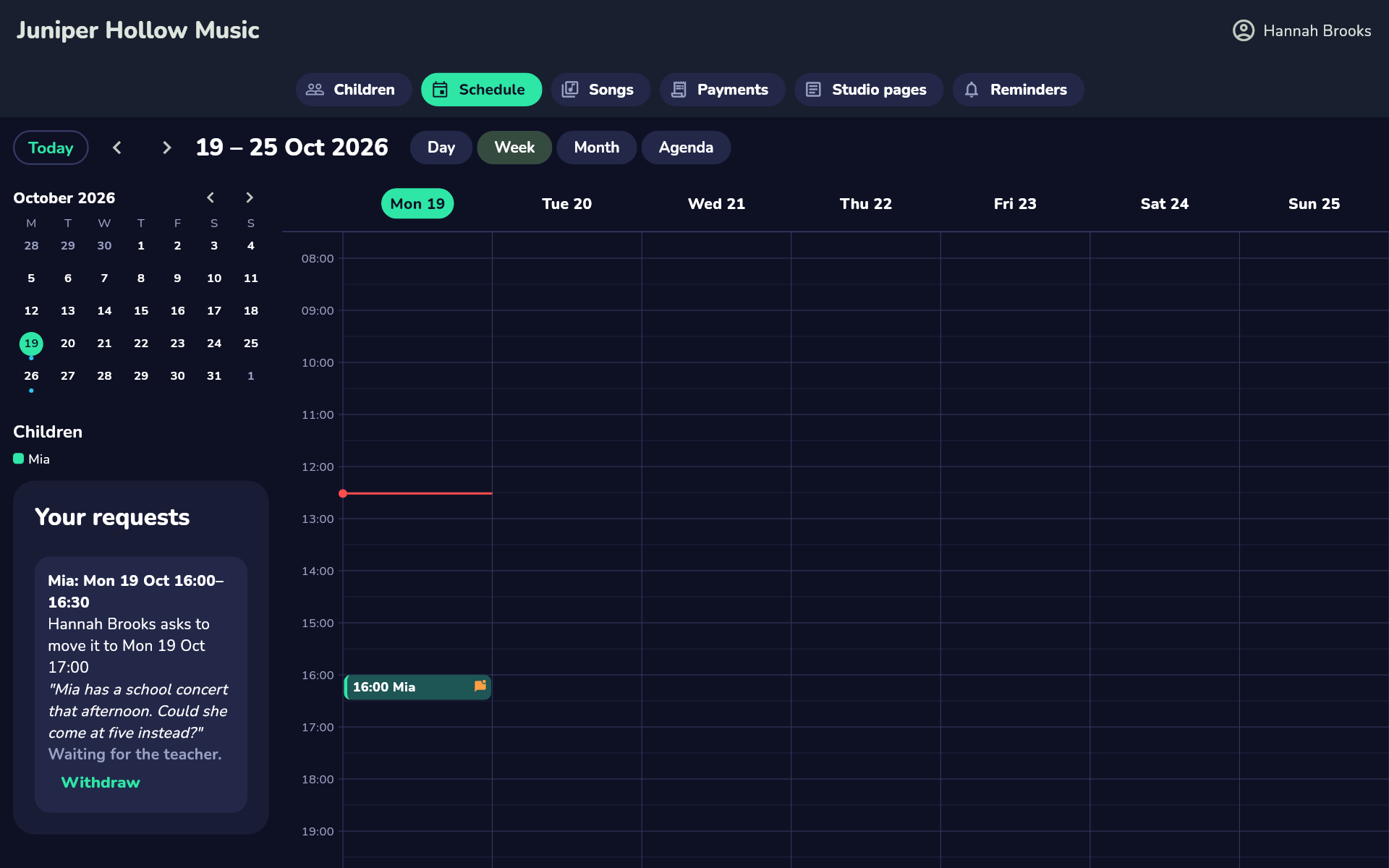The height and width of the screenshot is (868, 1389).
Task: Switch calendar to Month view
Action: point(597,148)
